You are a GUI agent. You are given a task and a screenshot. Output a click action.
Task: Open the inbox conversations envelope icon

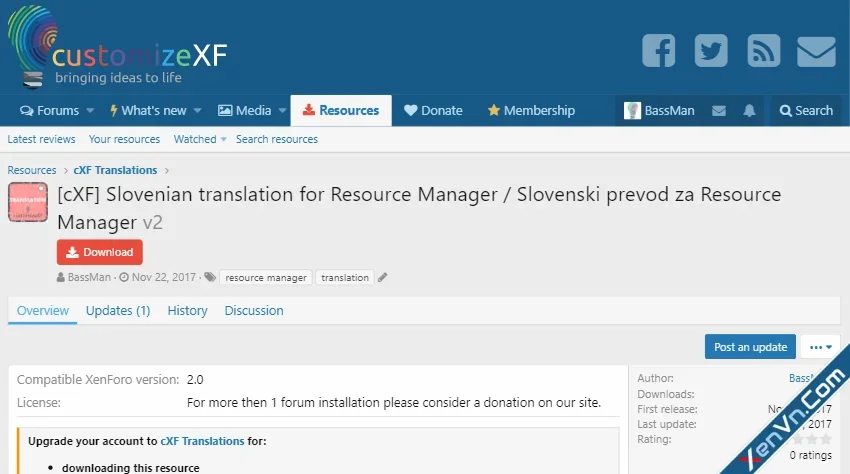point(719,111)
